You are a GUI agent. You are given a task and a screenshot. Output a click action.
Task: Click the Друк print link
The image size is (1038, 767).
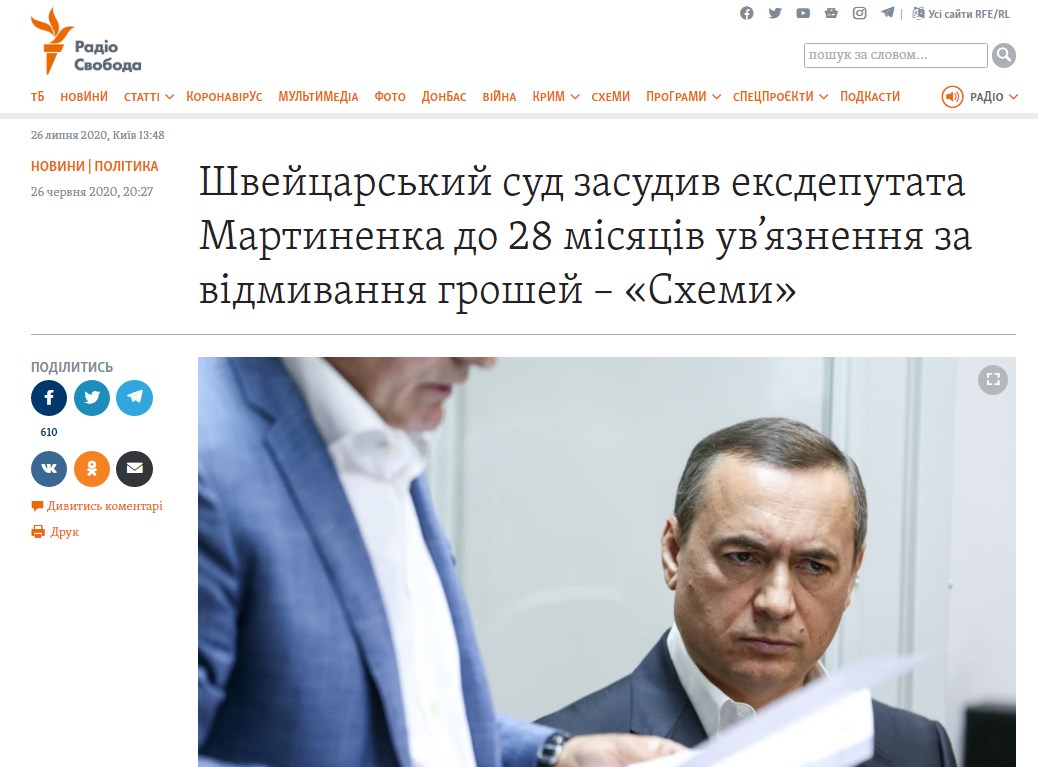tap(55, 531)
